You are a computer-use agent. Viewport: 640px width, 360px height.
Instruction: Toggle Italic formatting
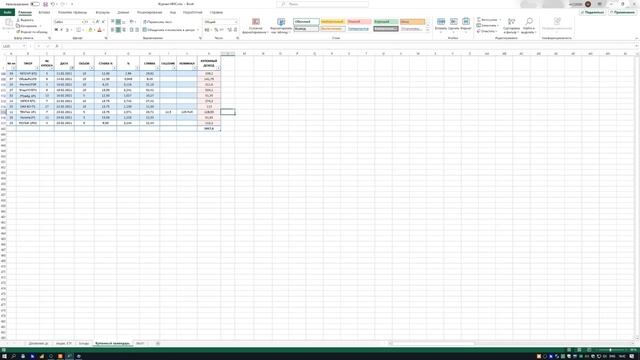click(x=62, y=30)
